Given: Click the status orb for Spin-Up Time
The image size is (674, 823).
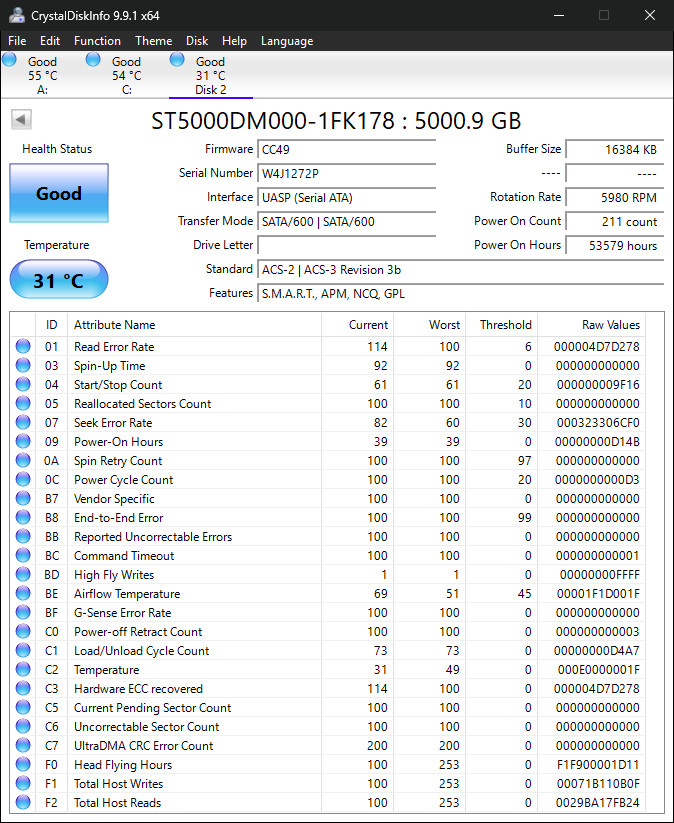Looking at the screenshot, I should point(23,365).
